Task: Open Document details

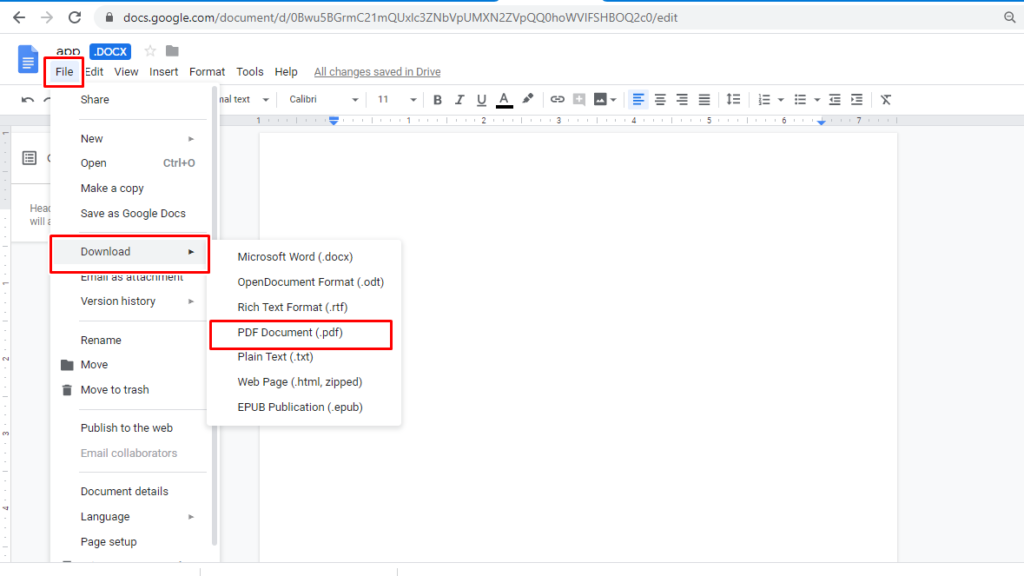Action: [x=131, y=491]
